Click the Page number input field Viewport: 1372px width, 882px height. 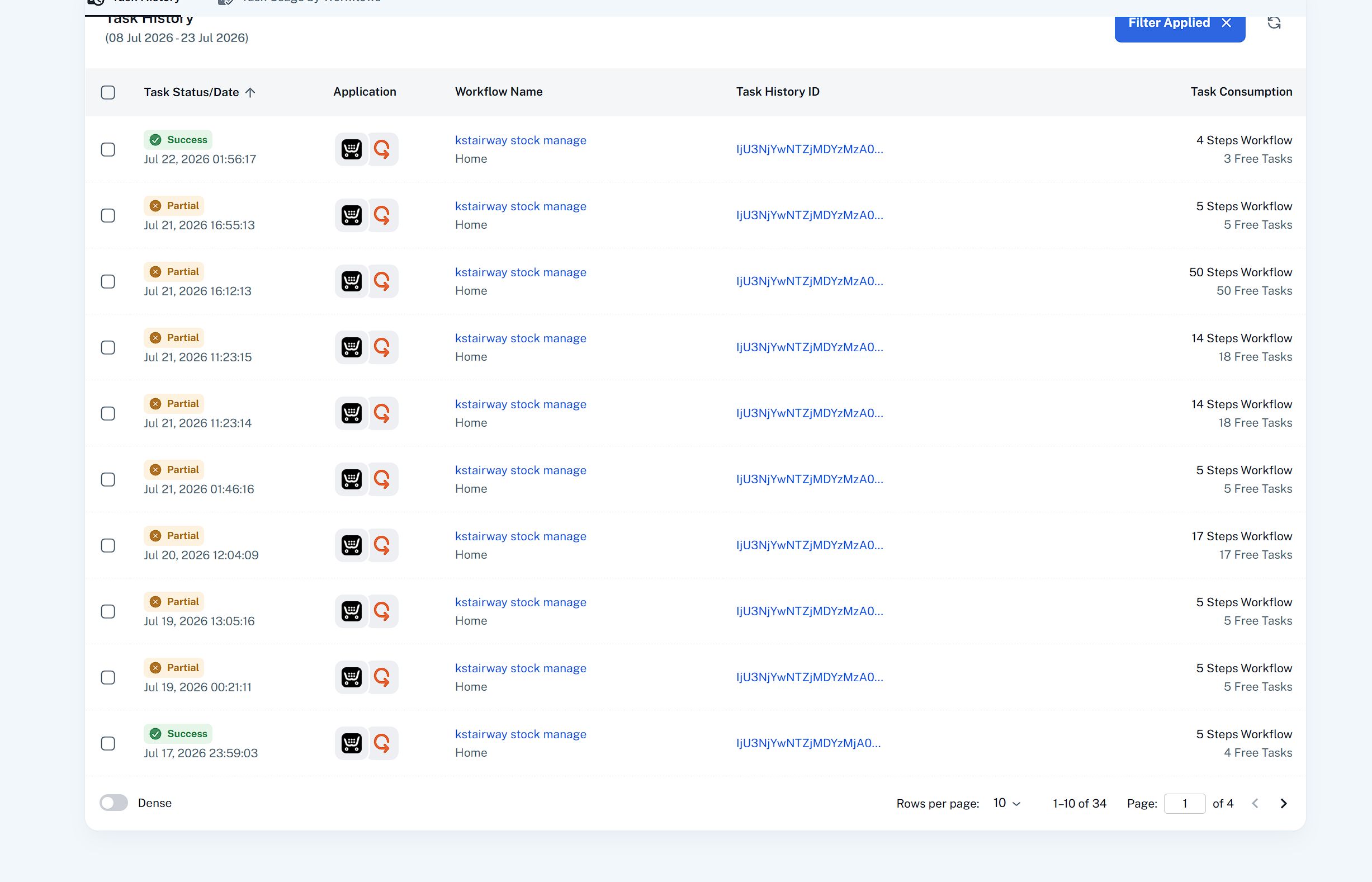[x=1184, y=804]
